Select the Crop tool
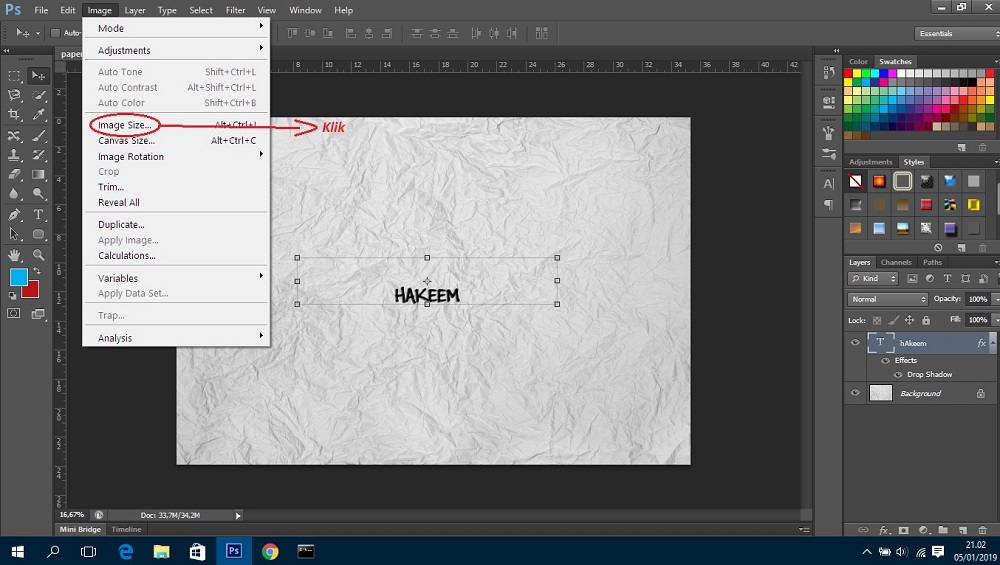The image size is (1000, 565). pos(14,115)
